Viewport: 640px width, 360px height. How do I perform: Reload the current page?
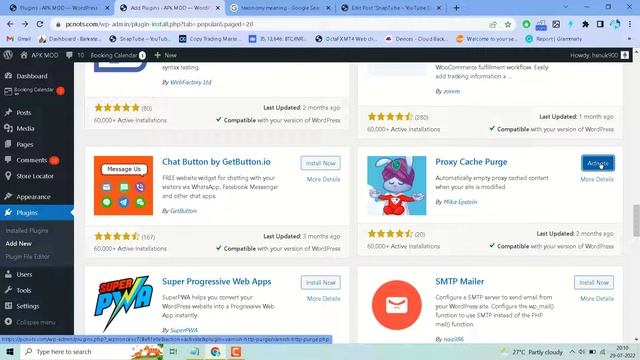[x=40, y=24]
